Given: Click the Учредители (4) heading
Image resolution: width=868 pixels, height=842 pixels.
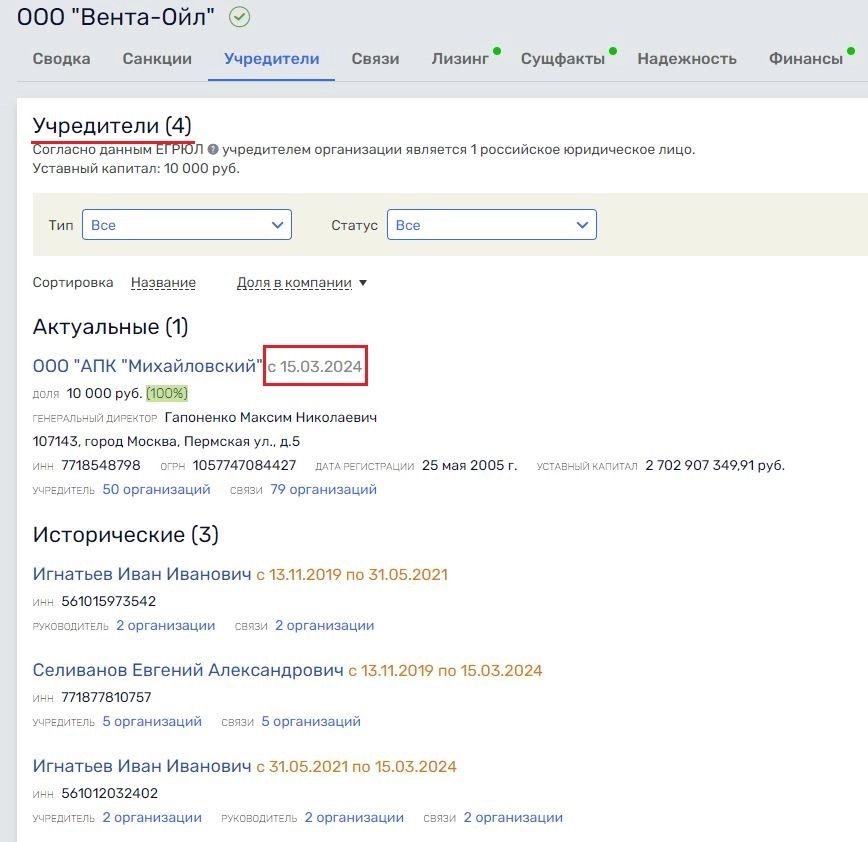Looking at the screenshot, I should point(112,126).
